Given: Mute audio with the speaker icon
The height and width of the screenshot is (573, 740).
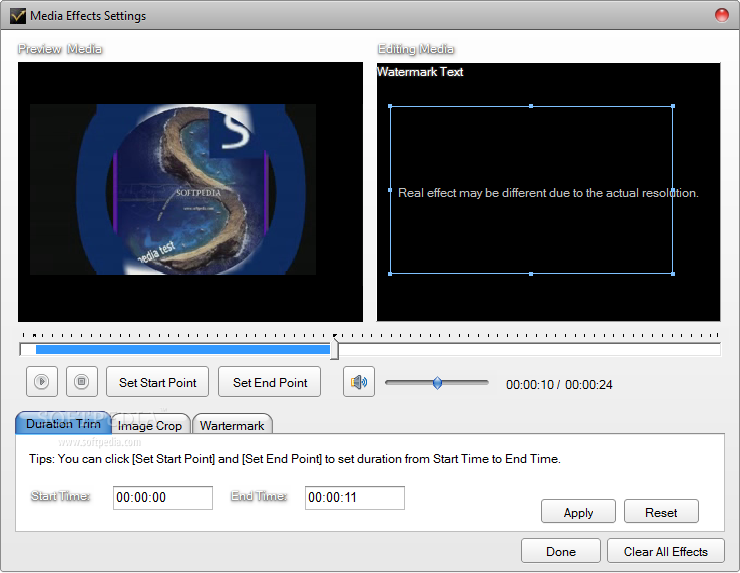Looking at the screenshot, I should pyautogui.click(x=359, y=381).
